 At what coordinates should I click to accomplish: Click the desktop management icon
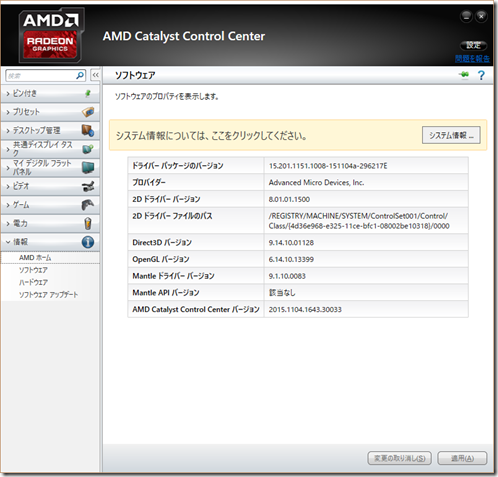coord(88,130)
